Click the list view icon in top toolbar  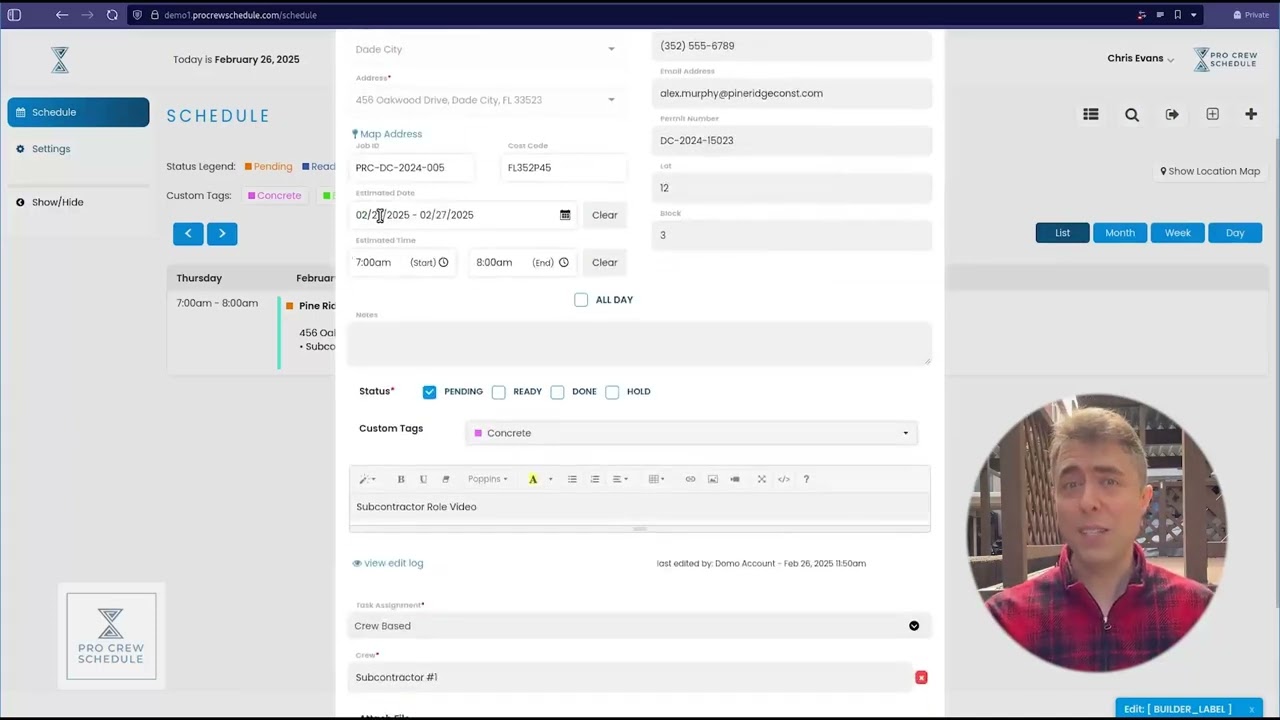[1091, 115]
